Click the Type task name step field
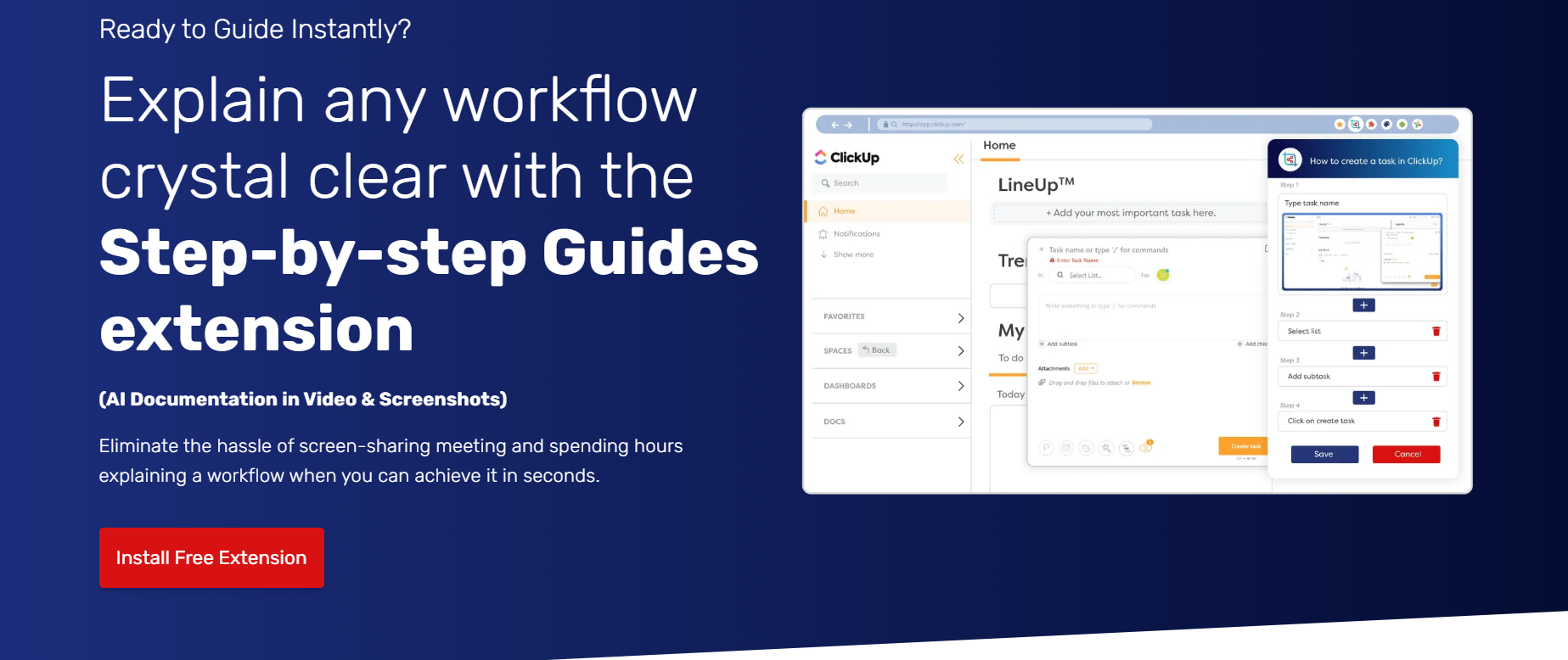This screenshot has width=1568, height=660. [x=1362, y=204]
